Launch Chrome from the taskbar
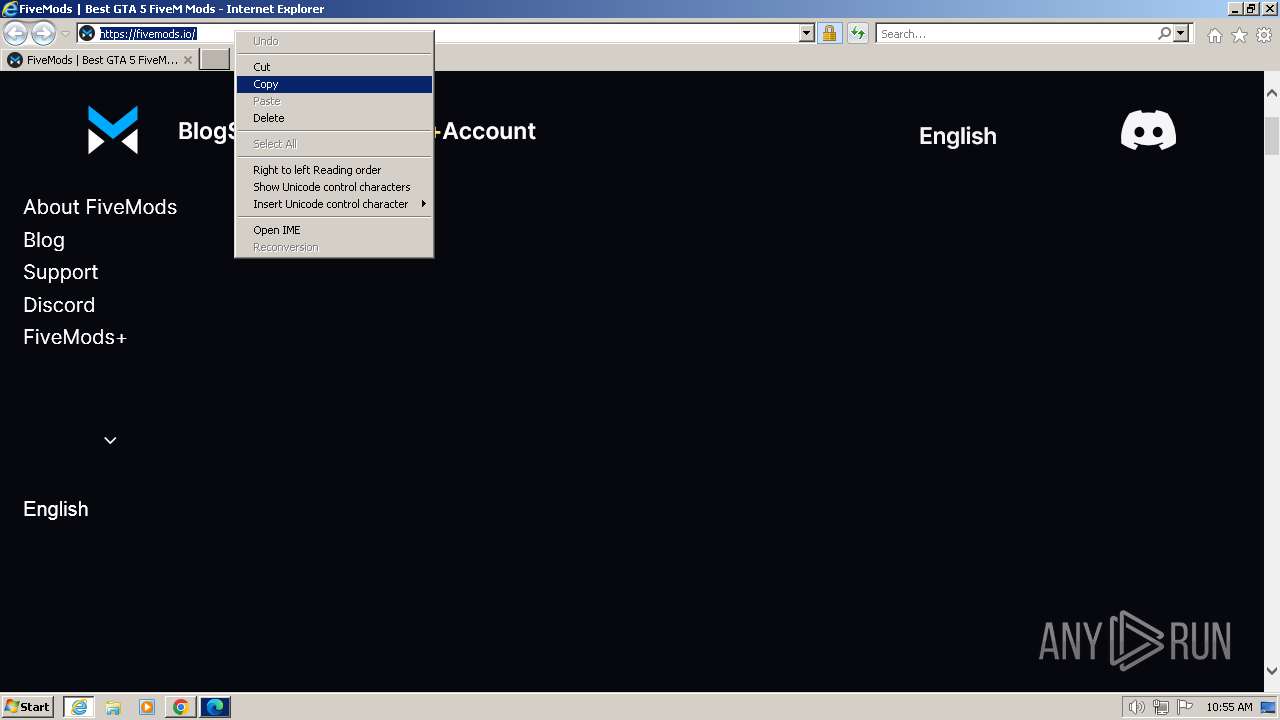Viewport: 1280px width, 720px height. (181, 707)
